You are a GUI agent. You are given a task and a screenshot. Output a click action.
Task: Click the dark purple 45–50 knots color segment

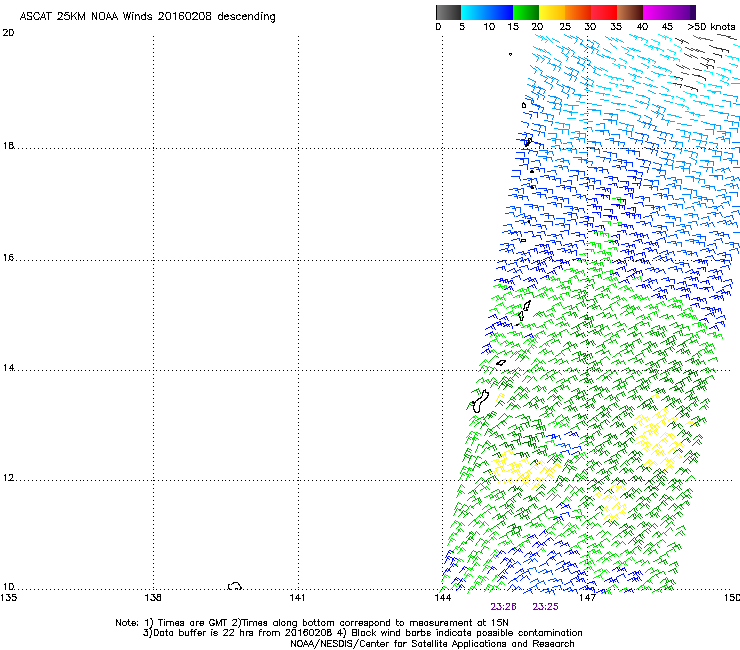(682, 12)
